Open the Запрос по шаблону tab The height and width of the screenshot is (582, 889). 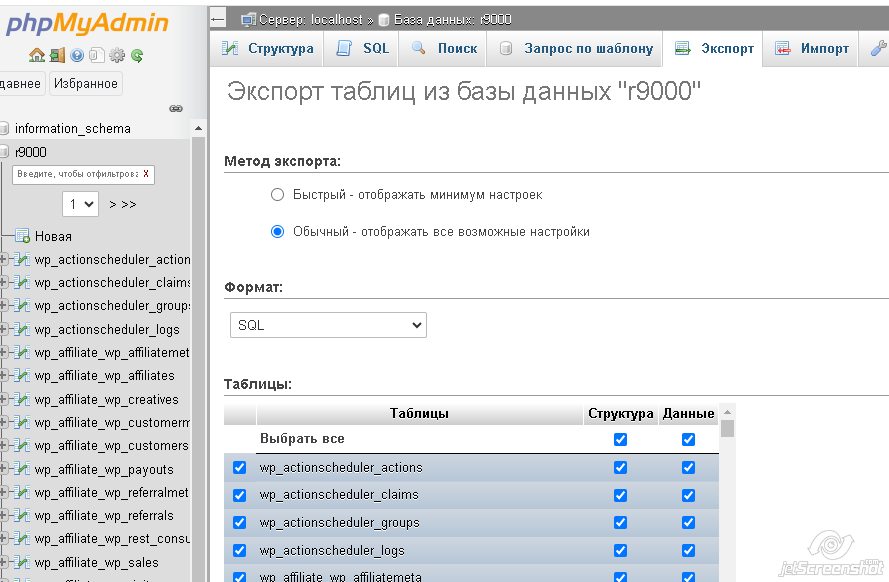coord(577,48)
